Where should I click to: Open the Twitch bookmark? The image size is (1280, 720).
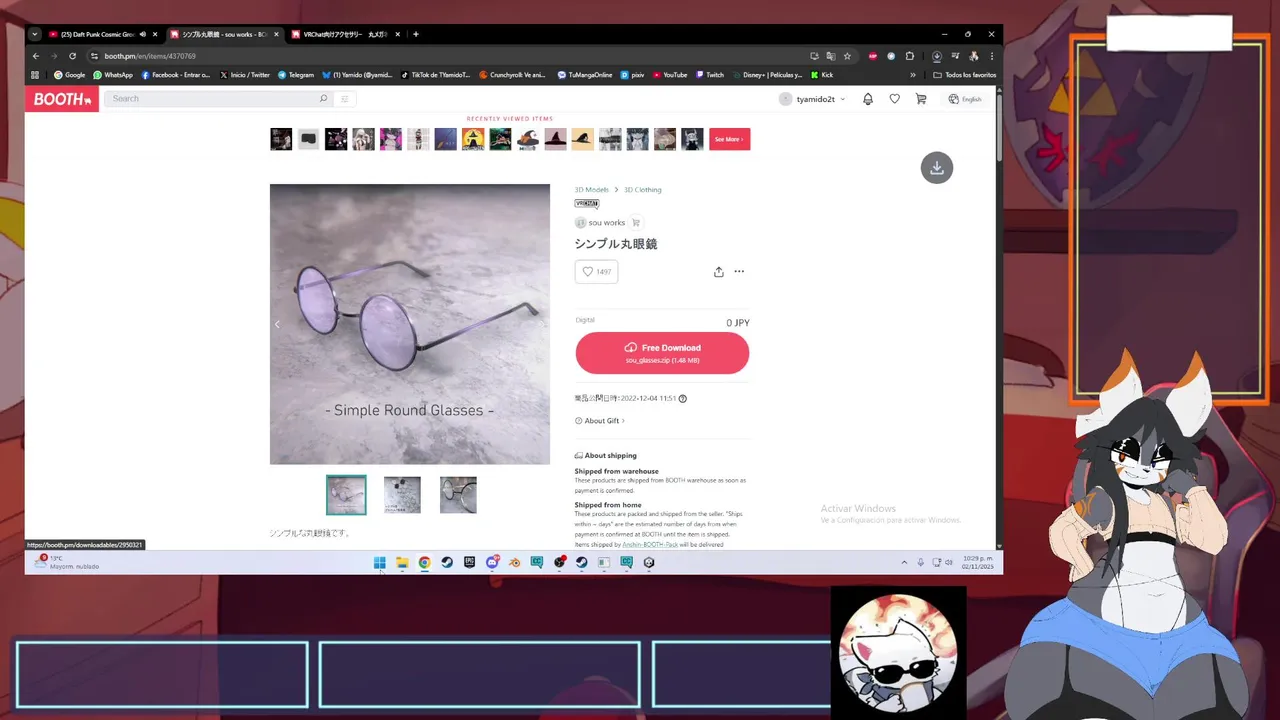[710, 75]
